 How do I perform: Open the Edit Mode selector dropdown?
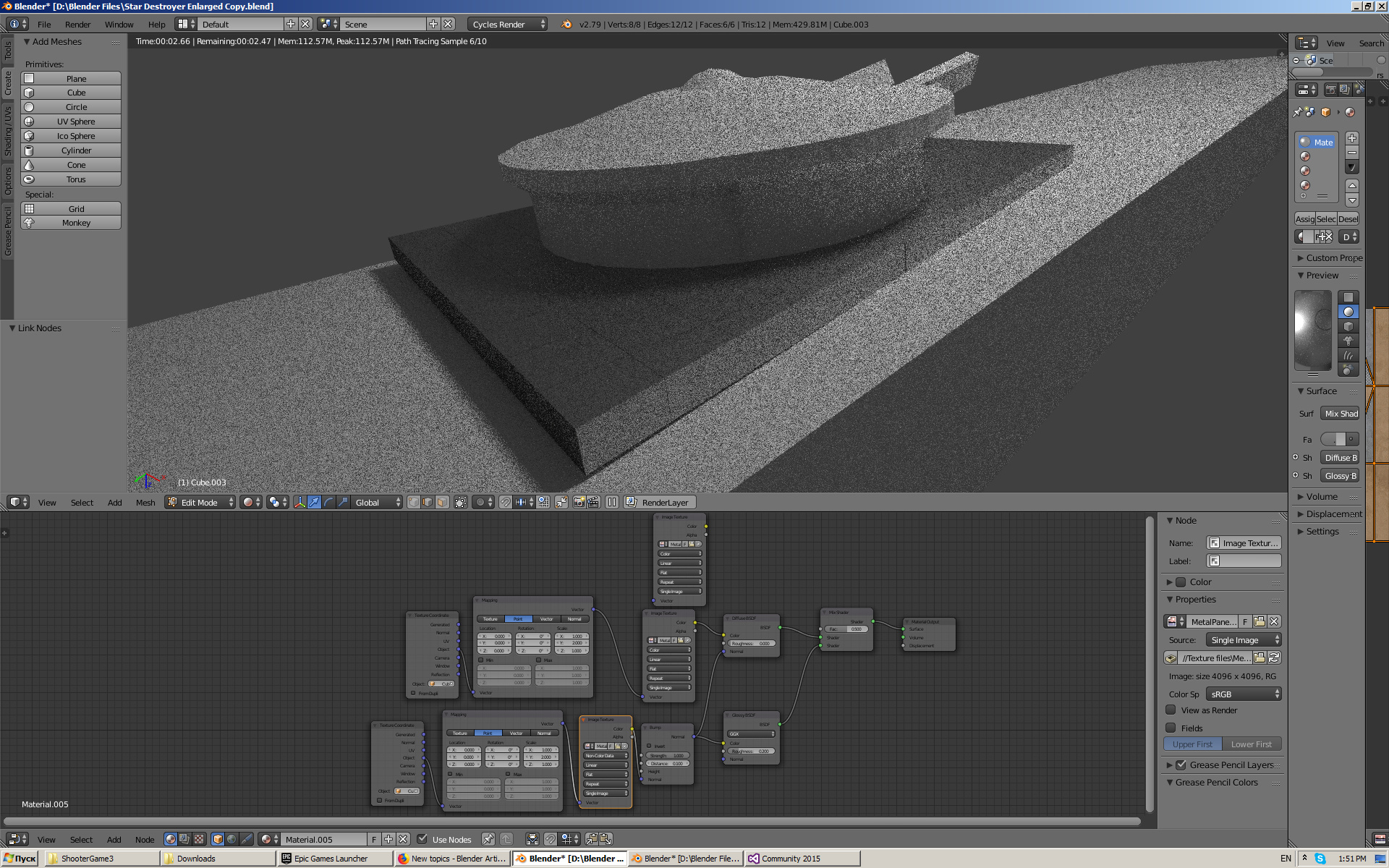pos(200,502)
